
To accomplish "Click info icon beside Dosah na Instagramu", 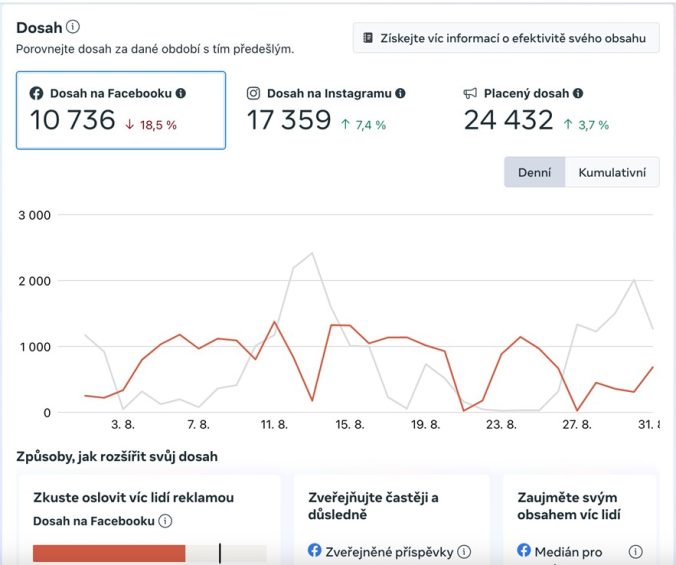I will click(400, 93).
